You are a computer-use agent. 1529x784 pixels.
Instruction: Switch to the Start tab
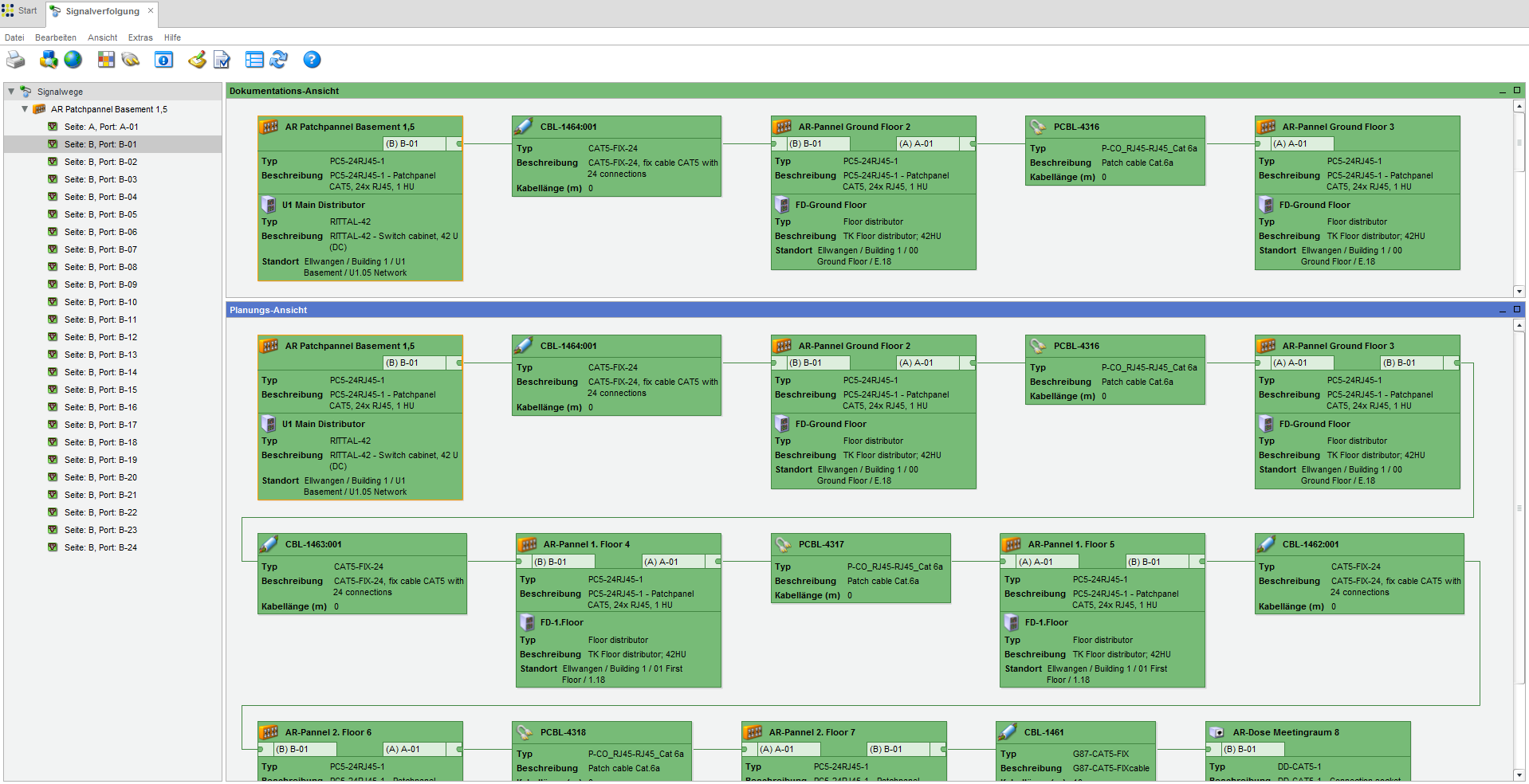click(x=21, y=11)
